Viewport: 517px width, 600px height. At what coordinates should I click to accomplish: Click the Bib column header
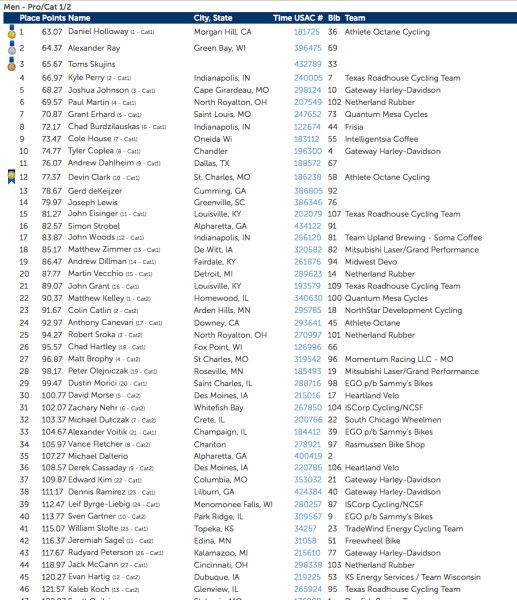(334, 18)
